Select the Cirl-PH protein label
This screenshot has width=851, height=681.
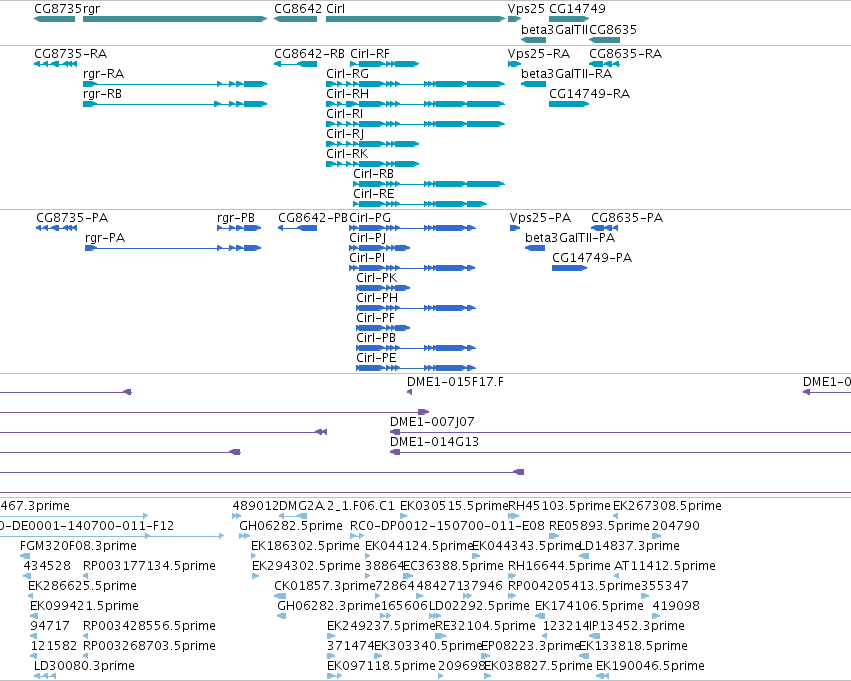tap(377, 298)
